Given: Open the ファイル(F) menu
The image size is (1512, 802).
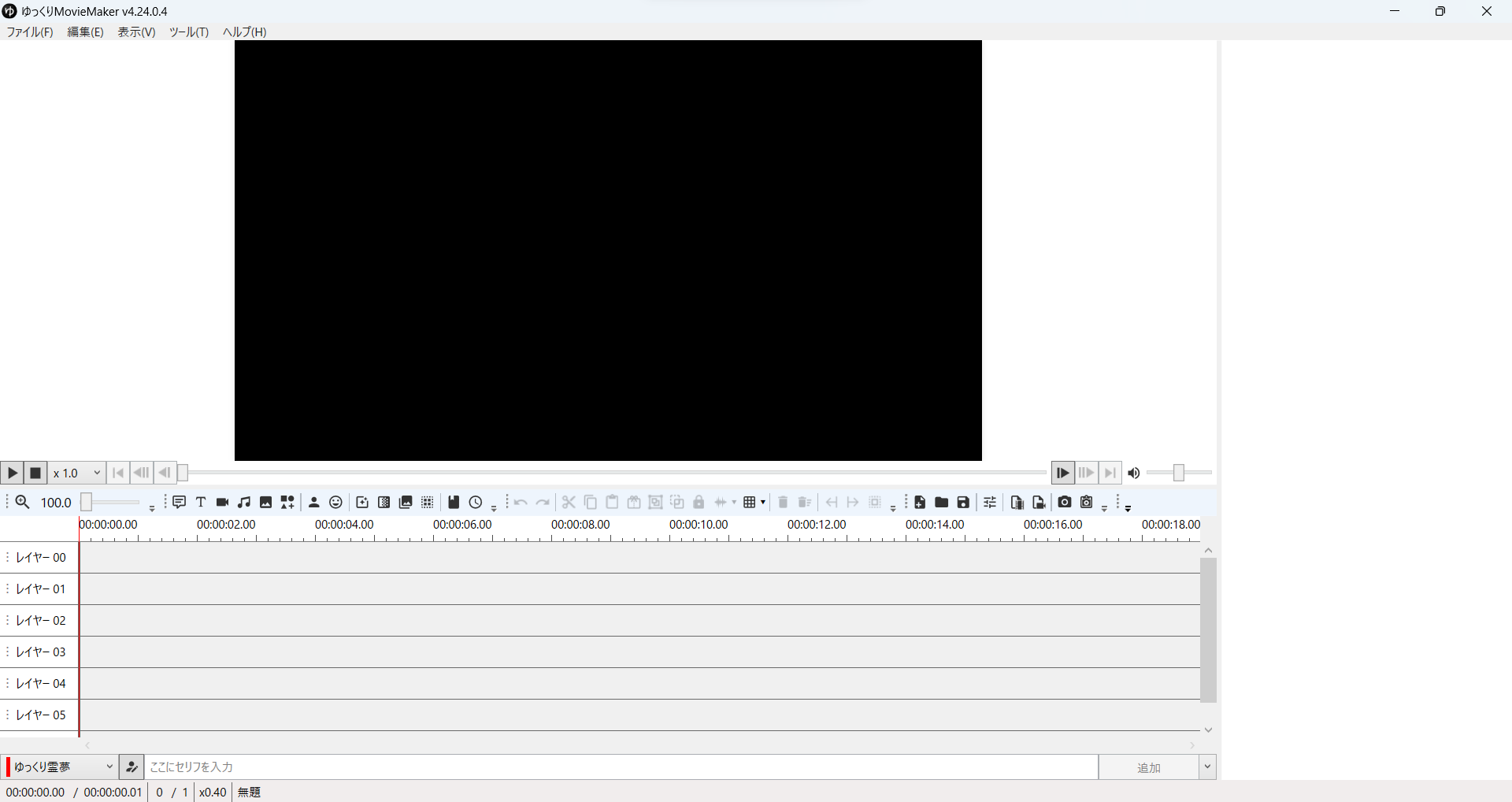Looking at the screenshot, I should (30, 32).
